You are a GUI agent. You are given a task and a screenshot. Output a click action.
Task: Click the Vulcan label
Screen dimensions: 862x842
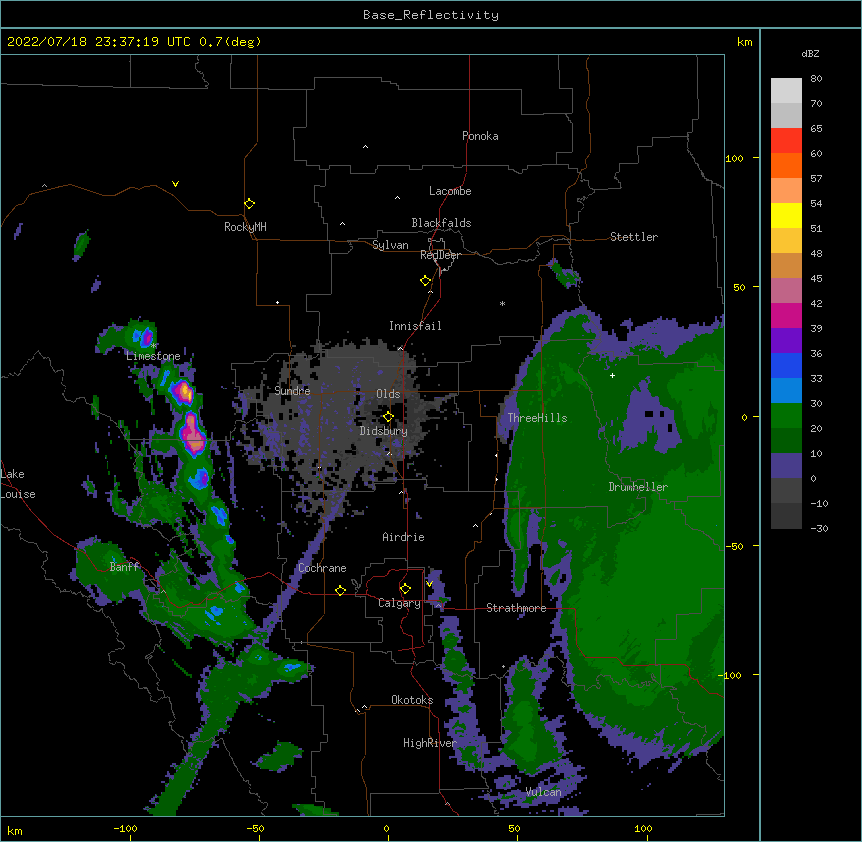[x=543, y=792]
